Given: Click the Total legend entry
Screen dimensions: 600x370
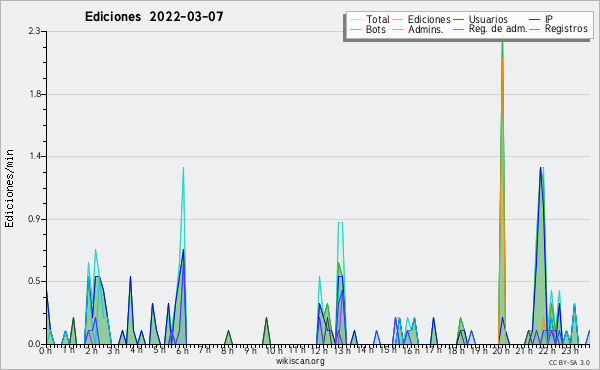Looking at the screenshot, I should point(370,19).
